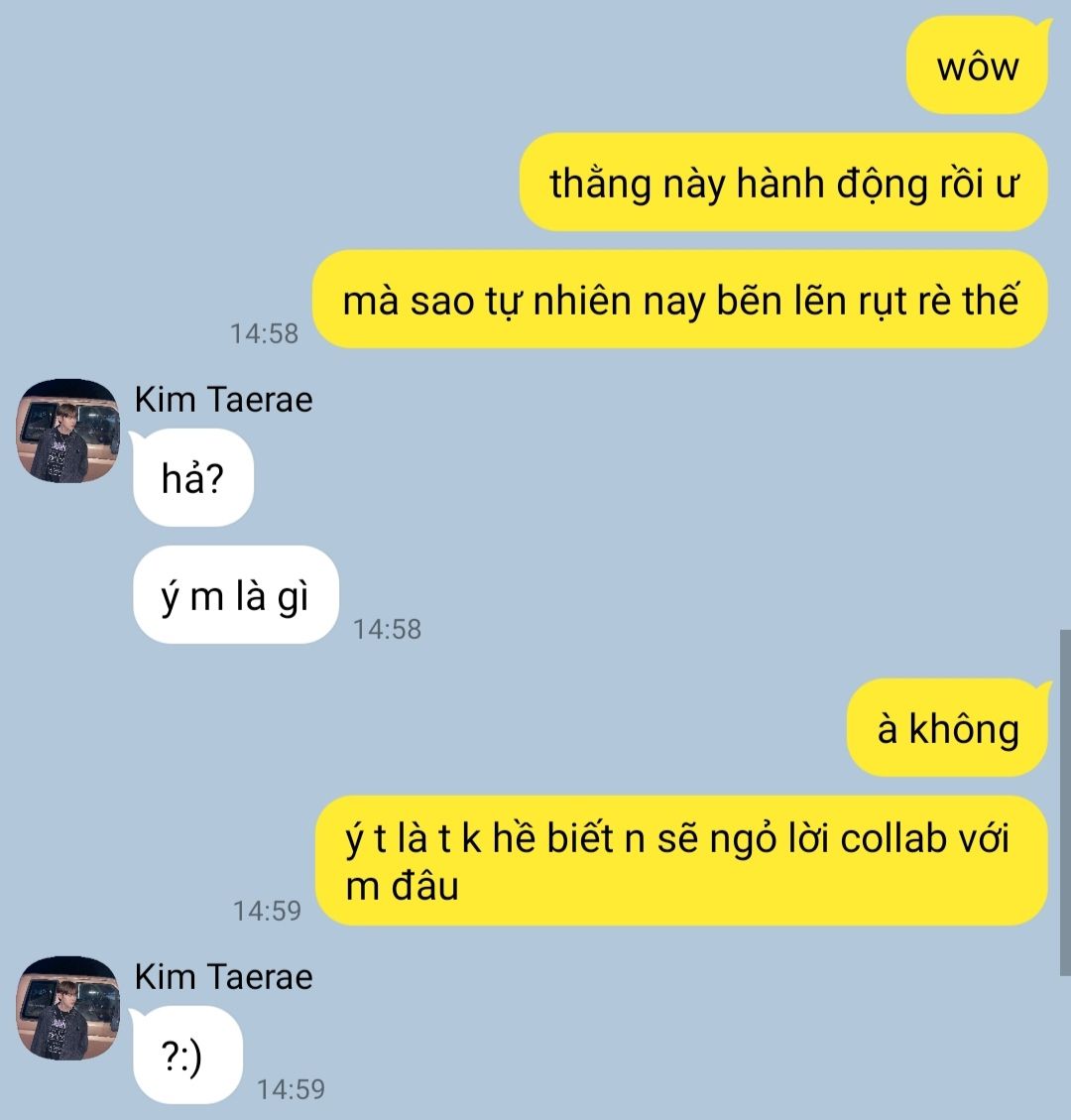Click the chat scrollbar handle on the right edge
The height and width of the screenshot is (1120, 1071).
pos(1065,803)
